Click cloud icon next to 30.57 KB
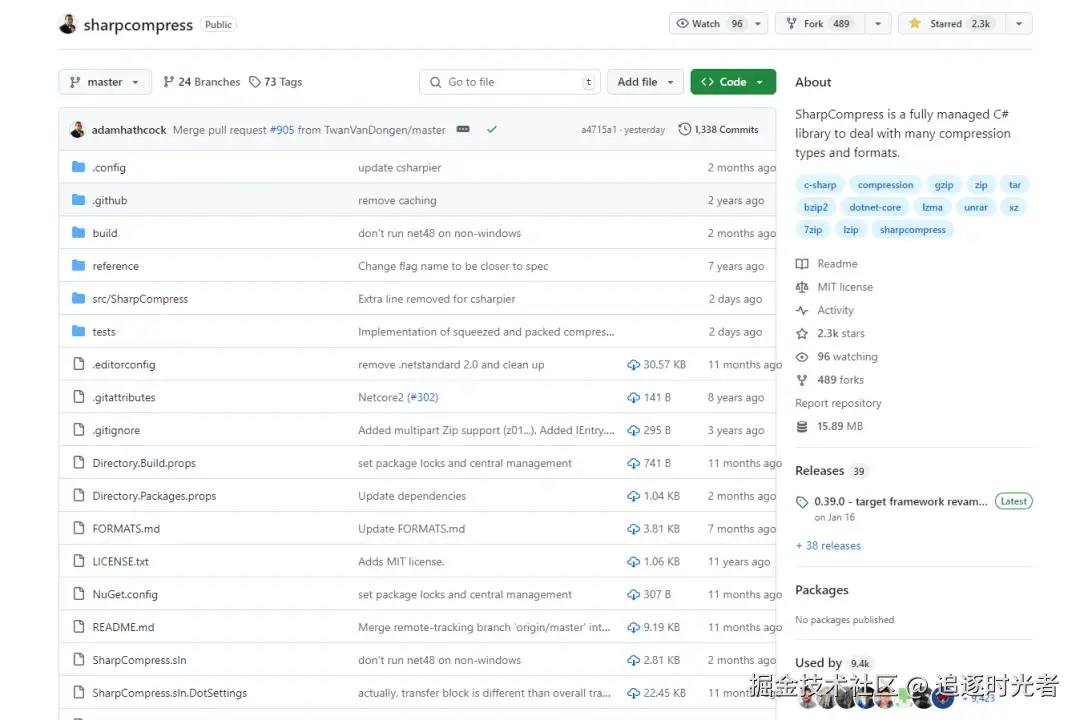 click(x=633, y=364)
